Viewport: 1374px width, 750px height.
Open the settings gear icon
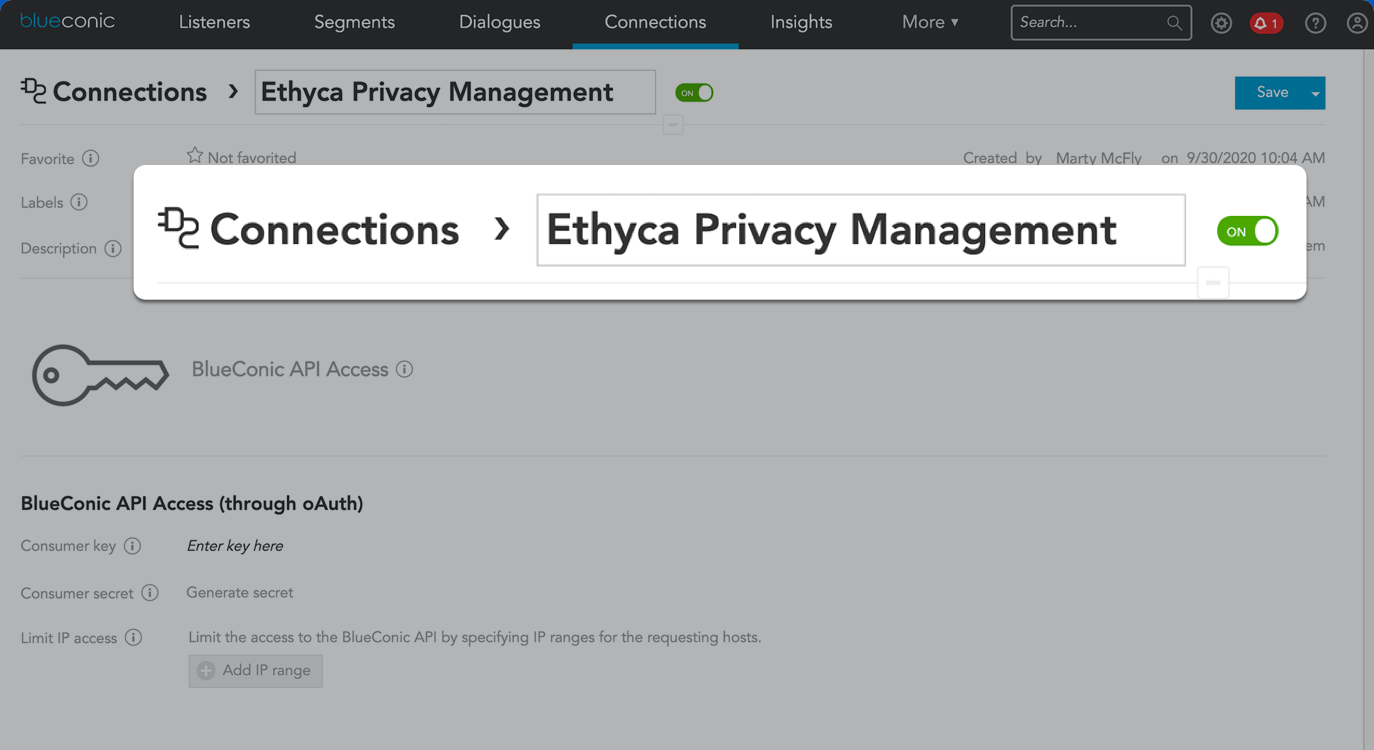click(x=1221, y=23)
